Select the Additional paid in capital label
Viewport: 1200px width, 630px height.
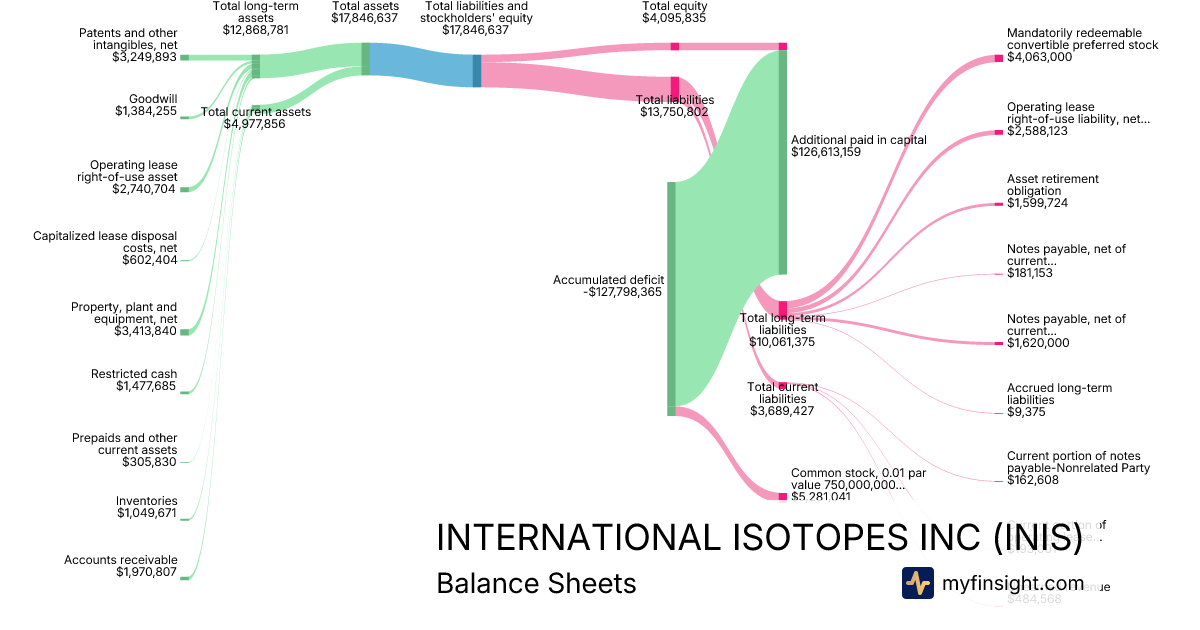858,146
